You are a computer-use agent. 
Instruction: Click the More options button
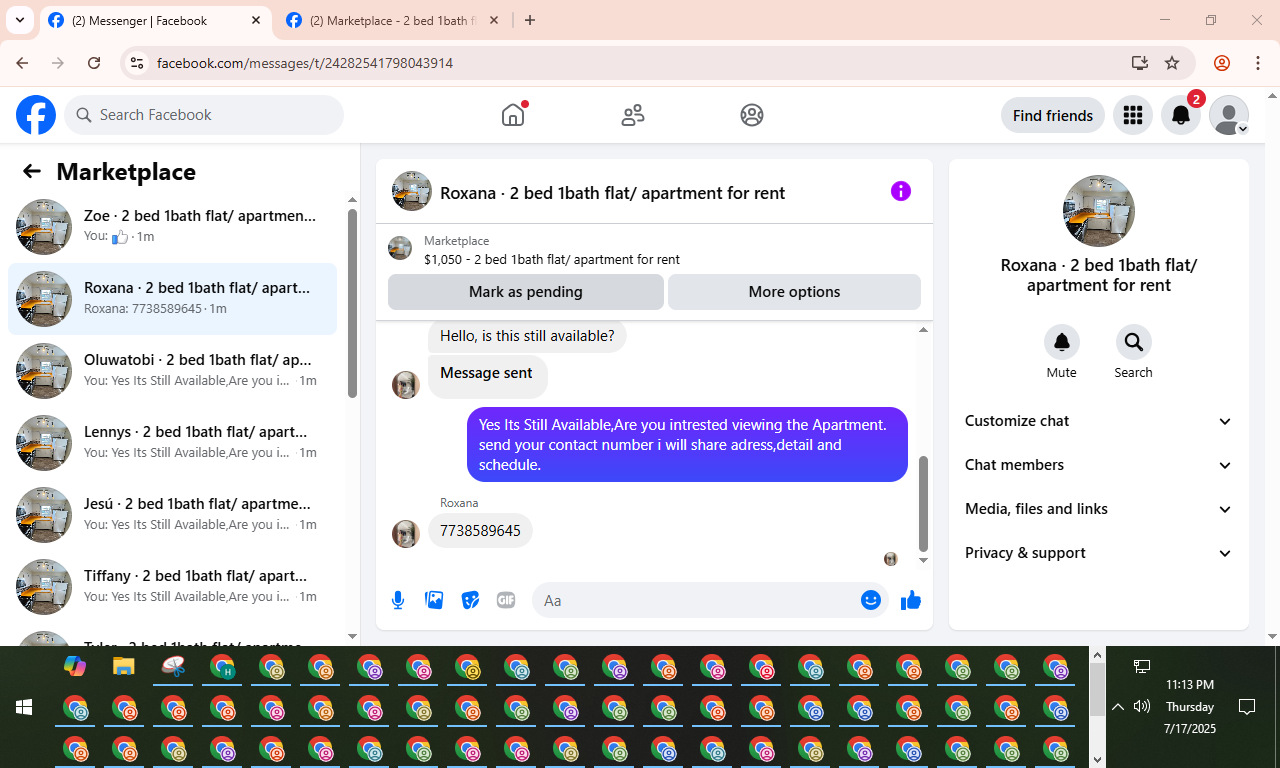794,292
